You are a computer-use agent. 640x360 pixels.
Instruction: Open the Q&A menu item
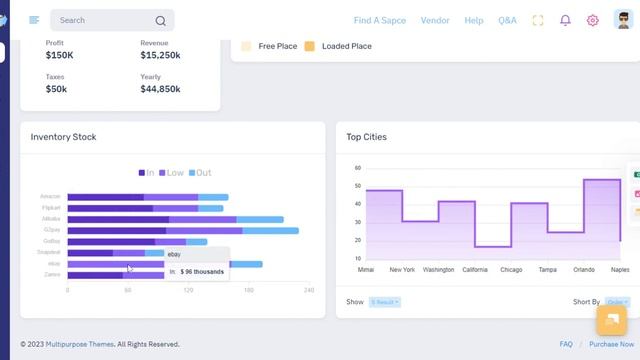pos(507,20)
